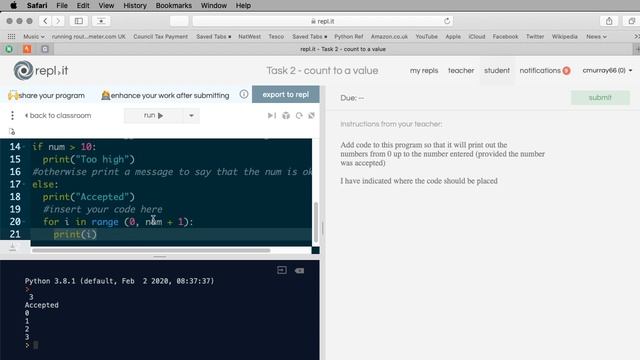The image size is (640, 360).
Task: Open the History menu
Action: click(135, 5)
